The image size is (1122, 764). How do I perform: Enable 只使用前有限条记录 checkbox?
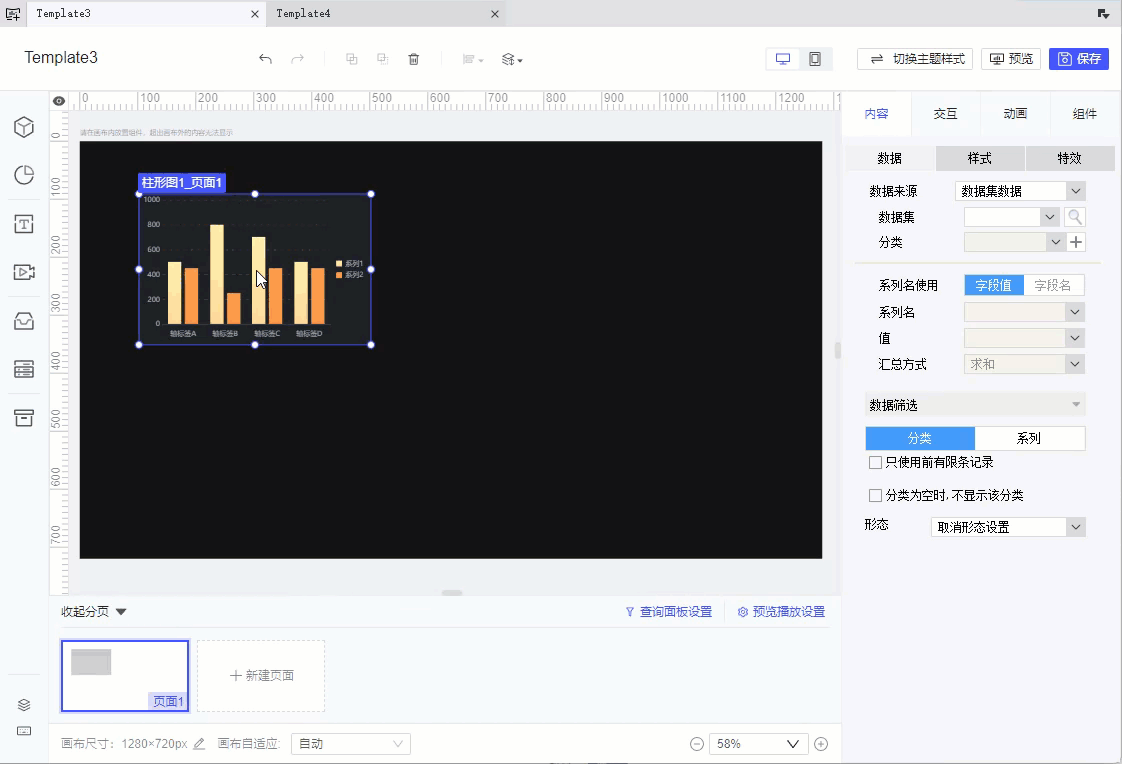876,463
